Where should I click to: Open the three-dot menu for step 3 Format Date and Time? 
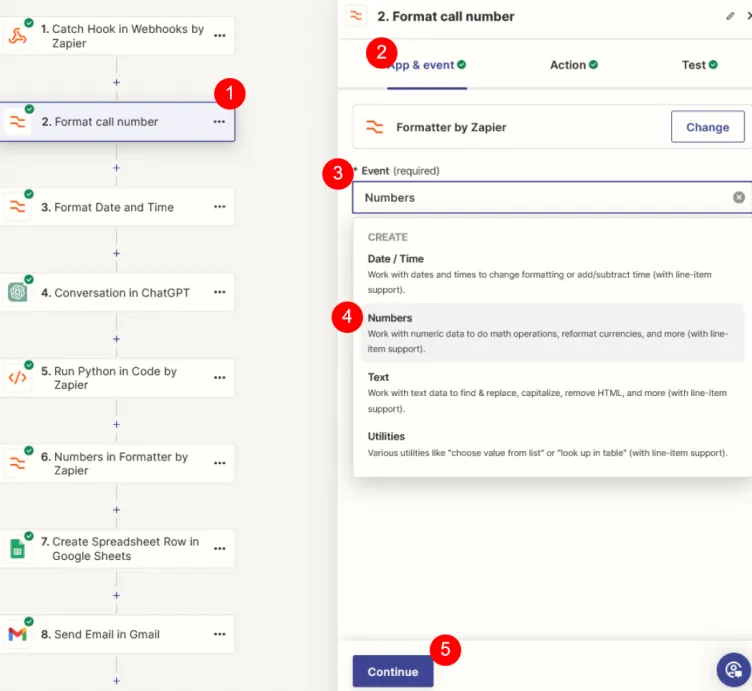220,207
